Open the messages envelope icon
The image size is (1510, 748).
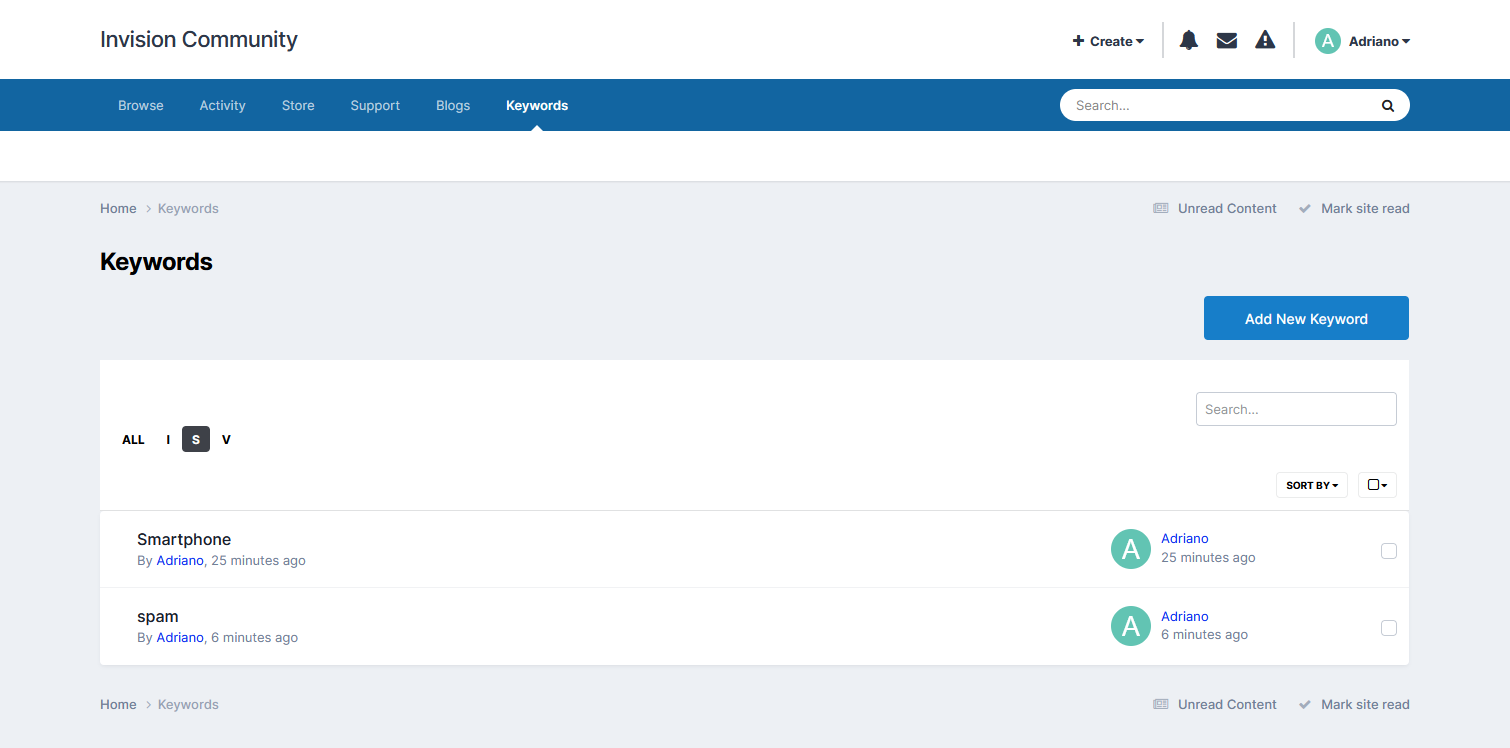click(1226, 41)
